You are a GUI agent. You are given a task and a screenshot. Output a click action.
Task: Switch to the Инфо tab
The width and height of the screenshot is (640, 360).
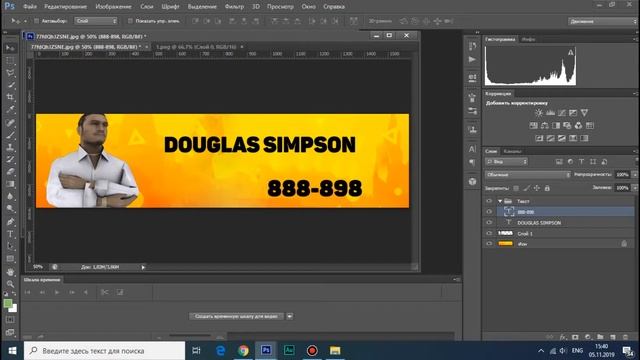[x=529, y=40]
